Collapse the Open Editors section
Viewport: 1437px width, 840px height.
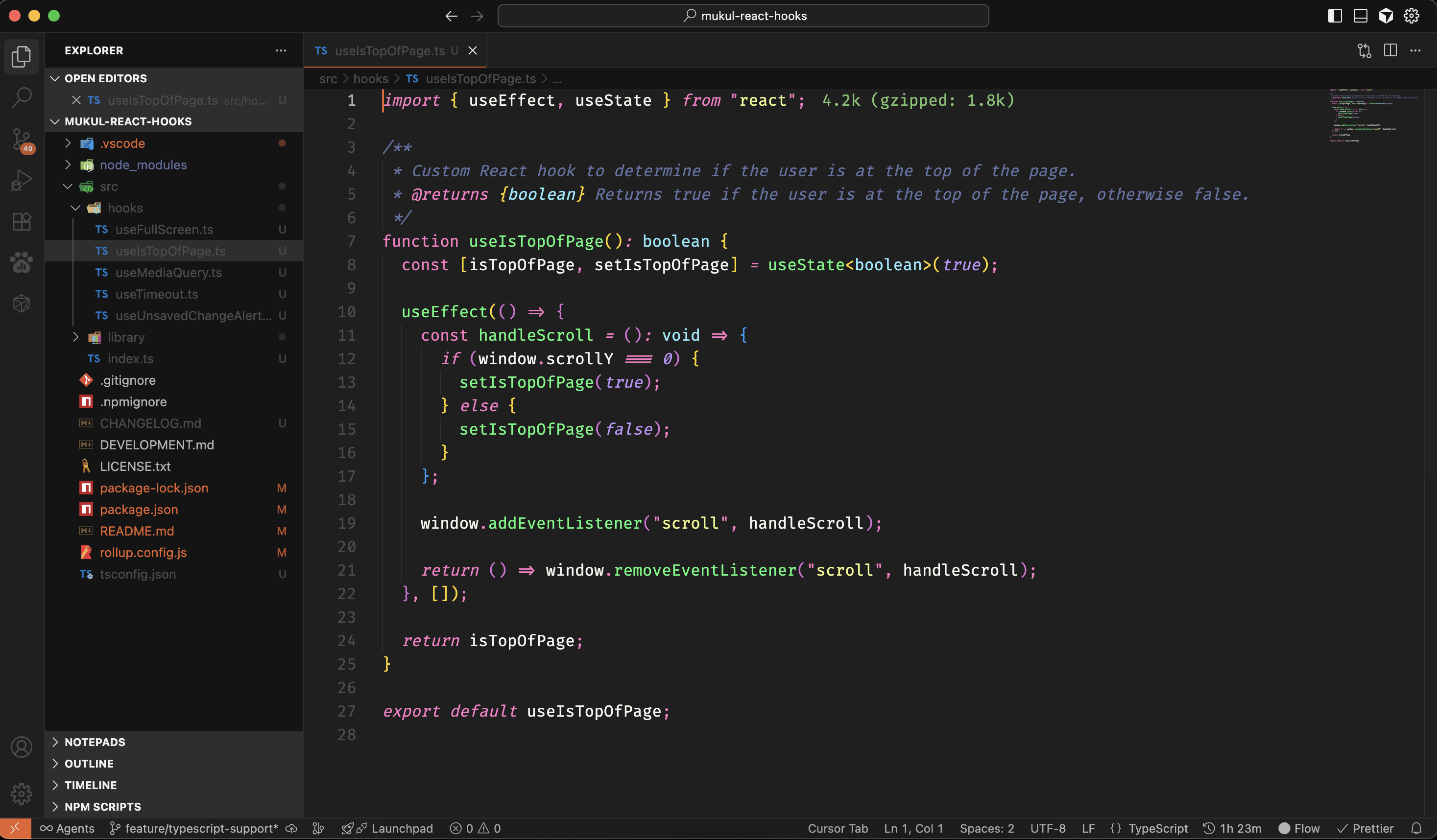pyautogui.click(x=55, y=78)
